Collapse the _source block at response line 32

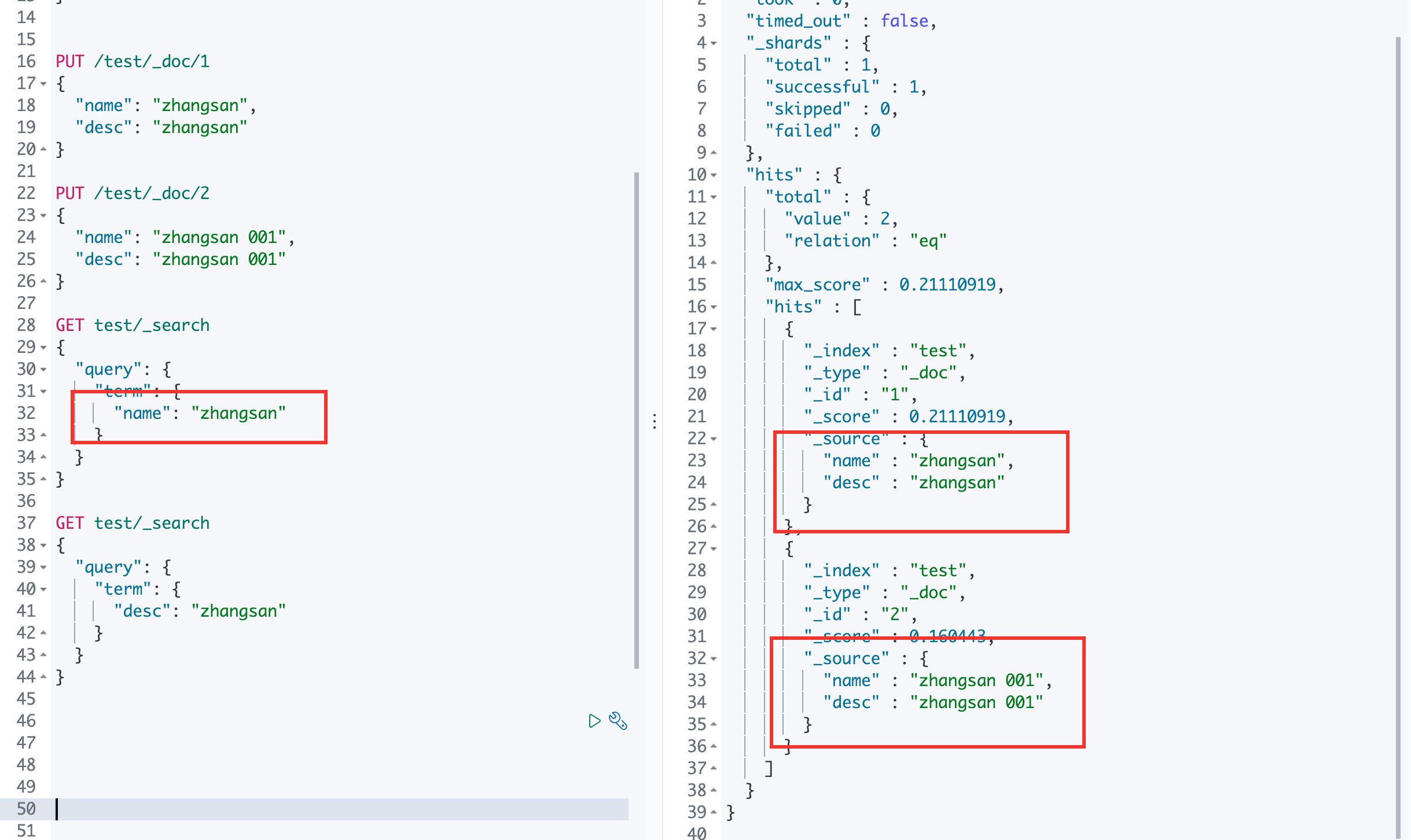714,659
